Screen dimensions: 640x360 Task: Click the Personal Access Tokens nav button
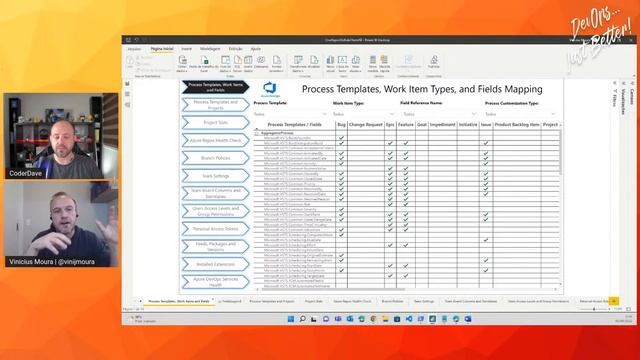click(x=215, y=229)
